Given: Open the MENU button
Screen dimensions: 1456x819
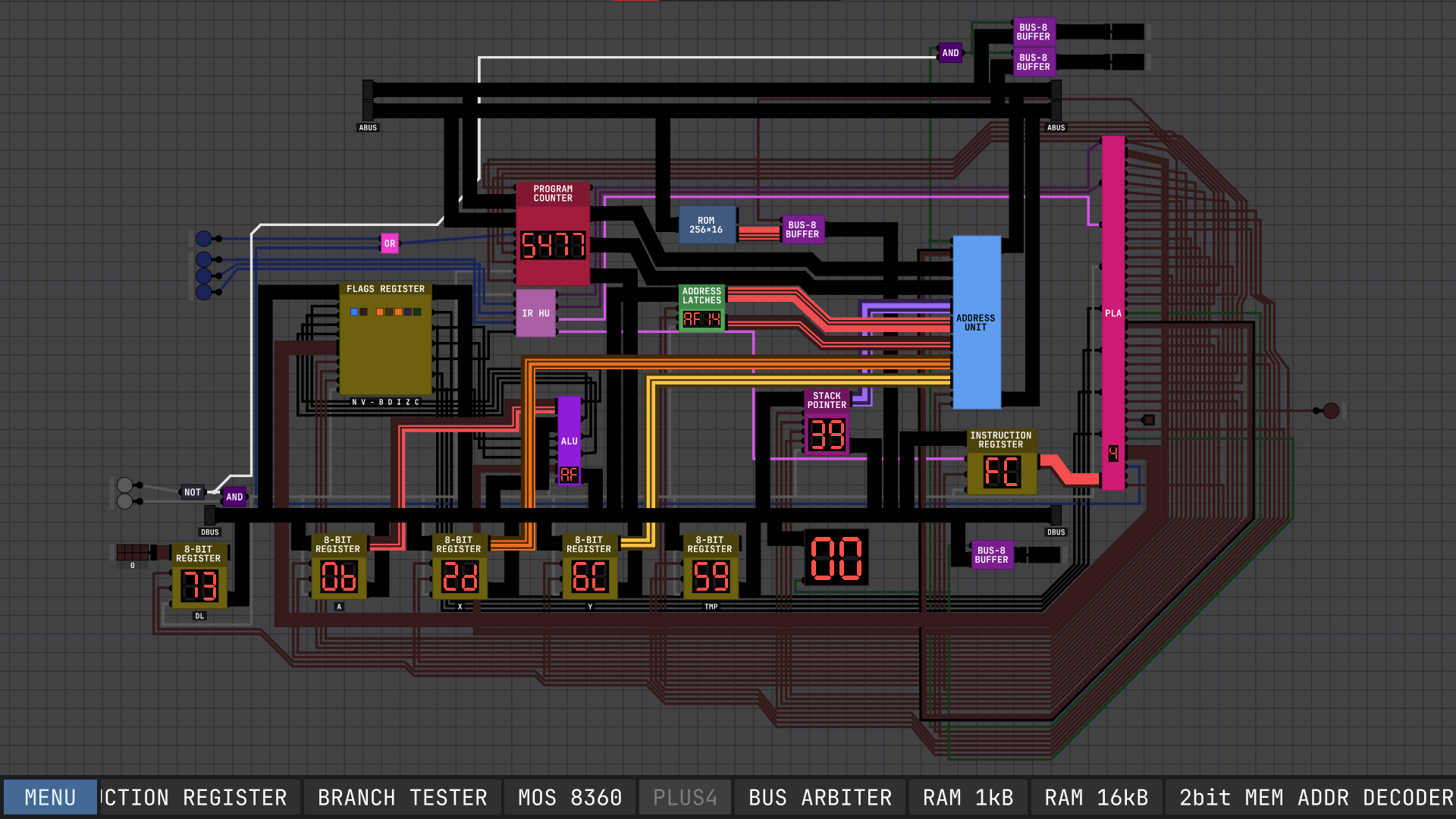Looking at the screenshot, I should pos(50,797).
